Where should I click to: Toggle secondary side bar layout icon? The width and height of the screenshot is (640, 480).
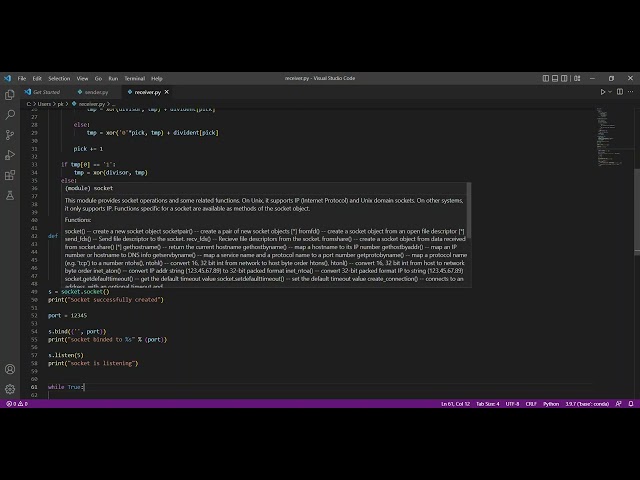(x=564, y=78)
